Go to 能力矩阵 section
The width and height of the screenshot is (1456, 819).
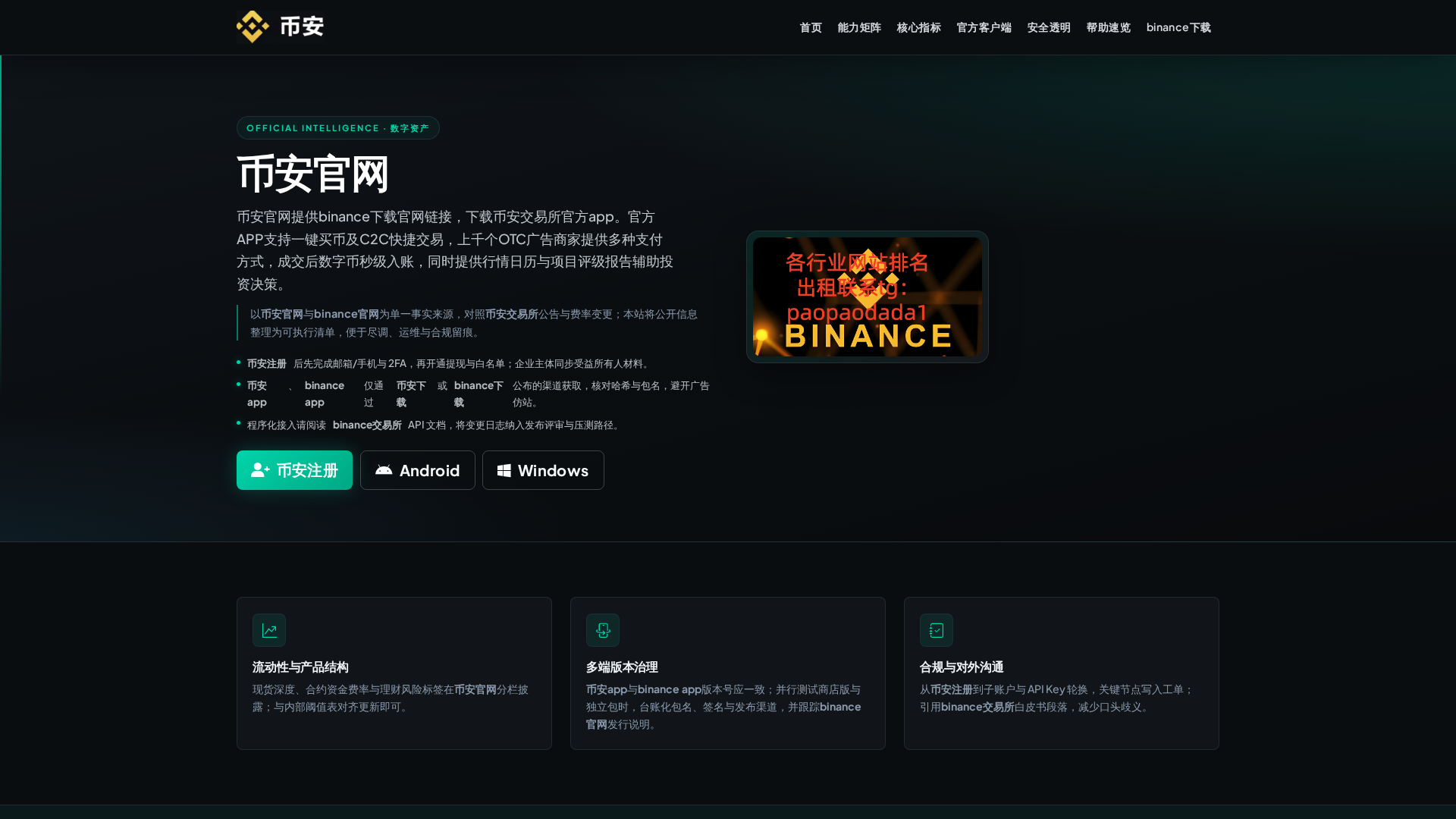tap(859, 27)
